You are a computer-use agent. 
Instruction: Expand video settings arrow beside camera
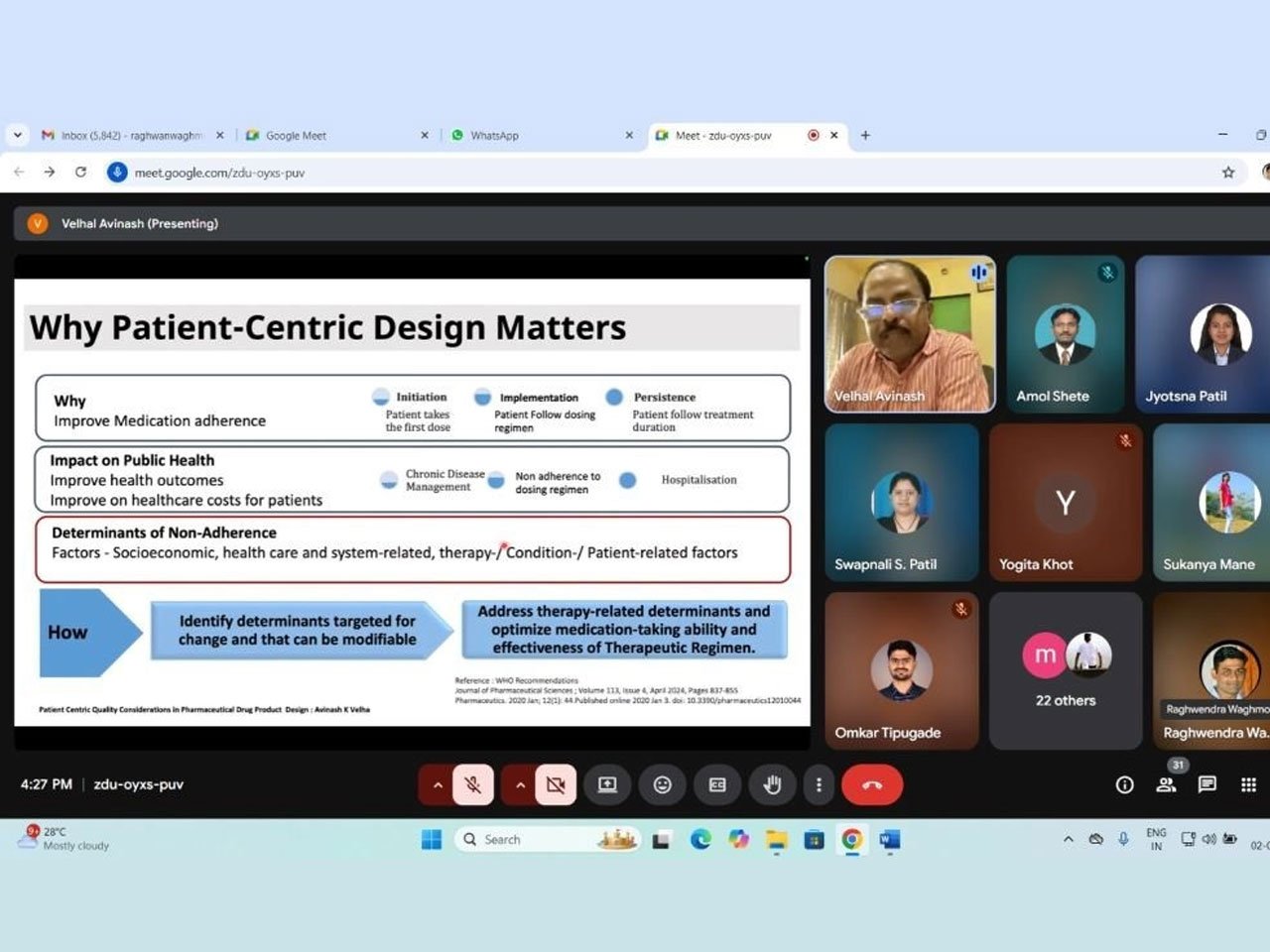click(519, 785)
